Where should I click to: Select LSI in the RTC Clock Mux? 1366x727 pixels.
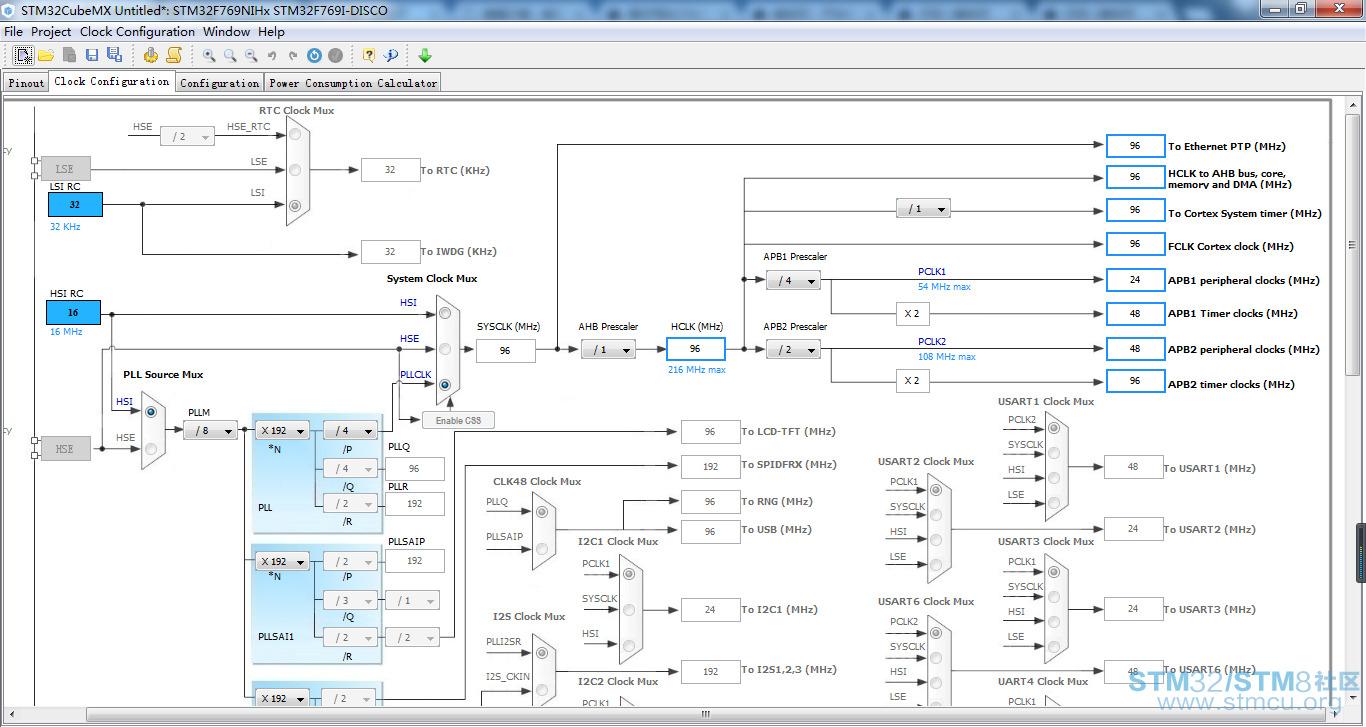tap(295, 205)
